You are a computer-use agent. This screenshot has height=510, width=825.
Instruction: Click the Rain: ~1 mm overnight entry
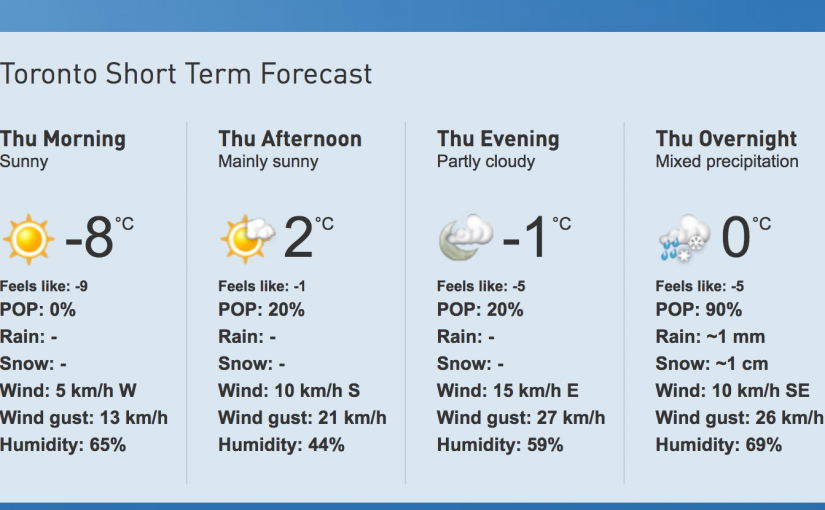708,337
